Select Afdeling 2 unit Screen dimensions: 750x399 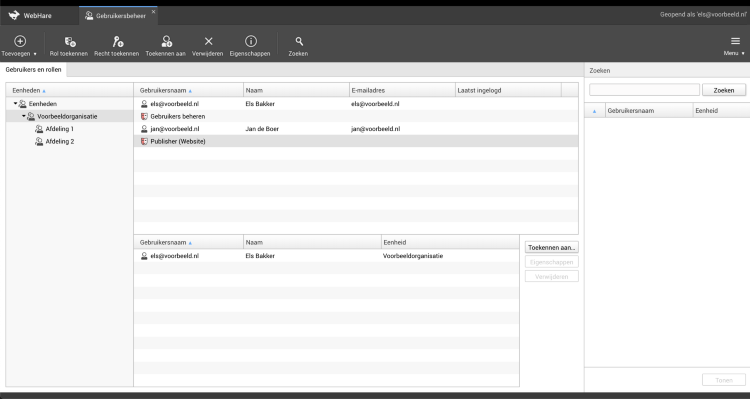(60, 142)
